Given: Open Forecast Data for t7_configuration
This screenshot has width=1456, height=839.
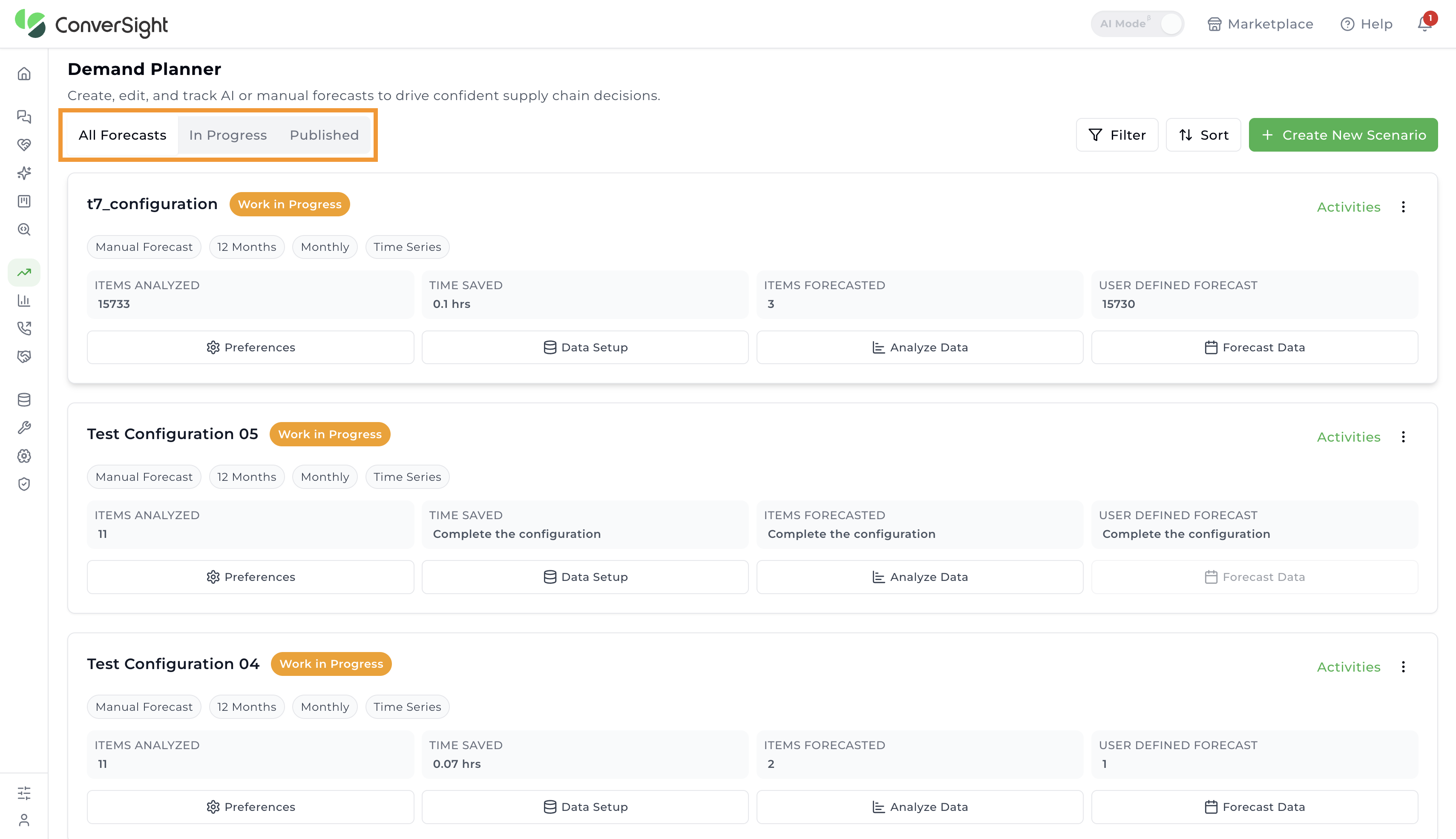Looking at the screenshot, I should click(x=1255, y=347).
